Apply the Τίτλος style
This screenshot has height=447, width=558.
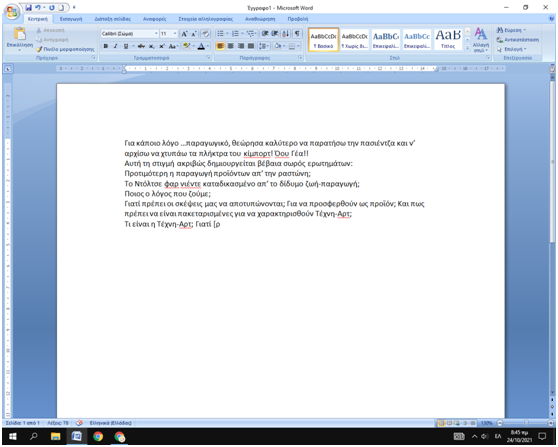pos(448,40)
